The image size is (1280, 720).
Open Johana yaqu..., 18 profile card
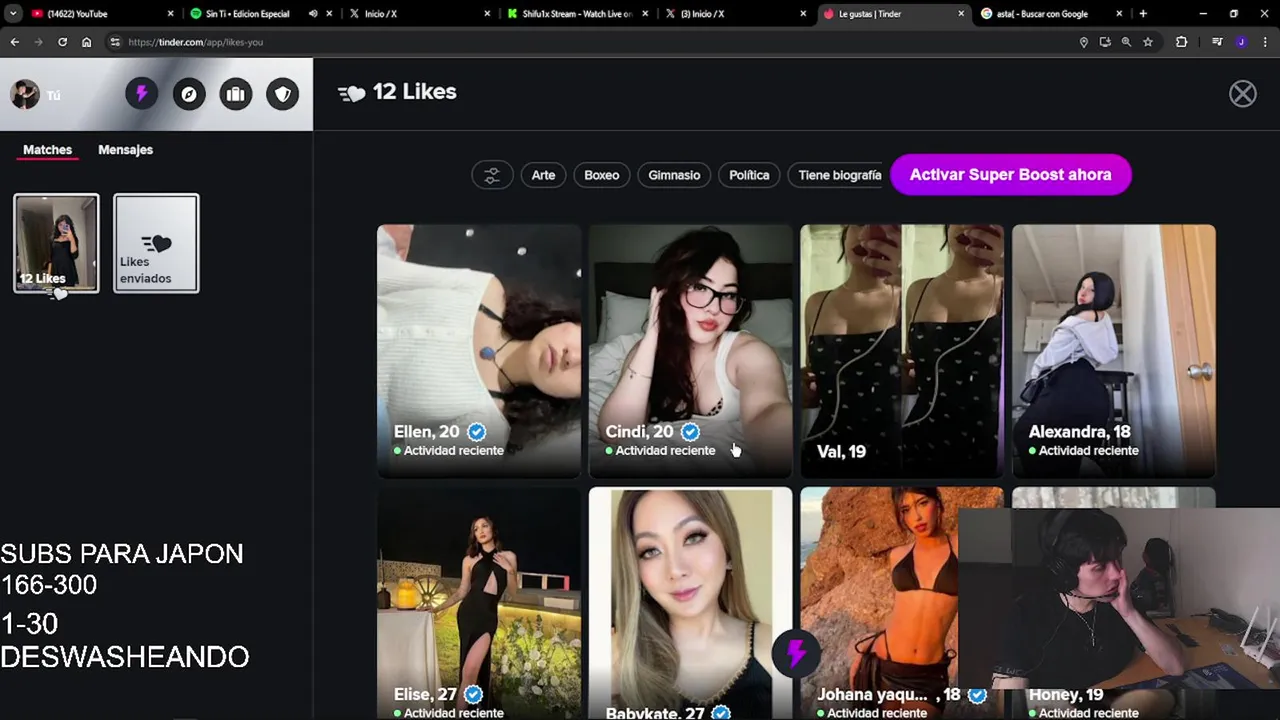(880, 603)
